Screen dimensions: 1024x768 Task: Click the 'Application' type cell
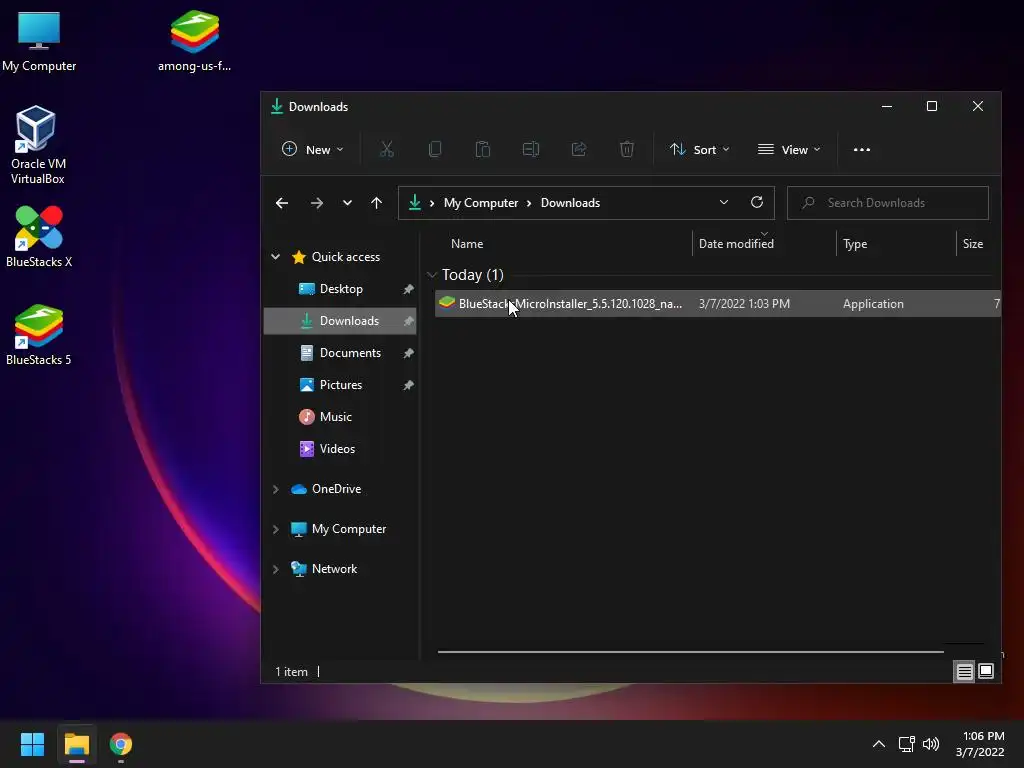click(x=873, y=304)
